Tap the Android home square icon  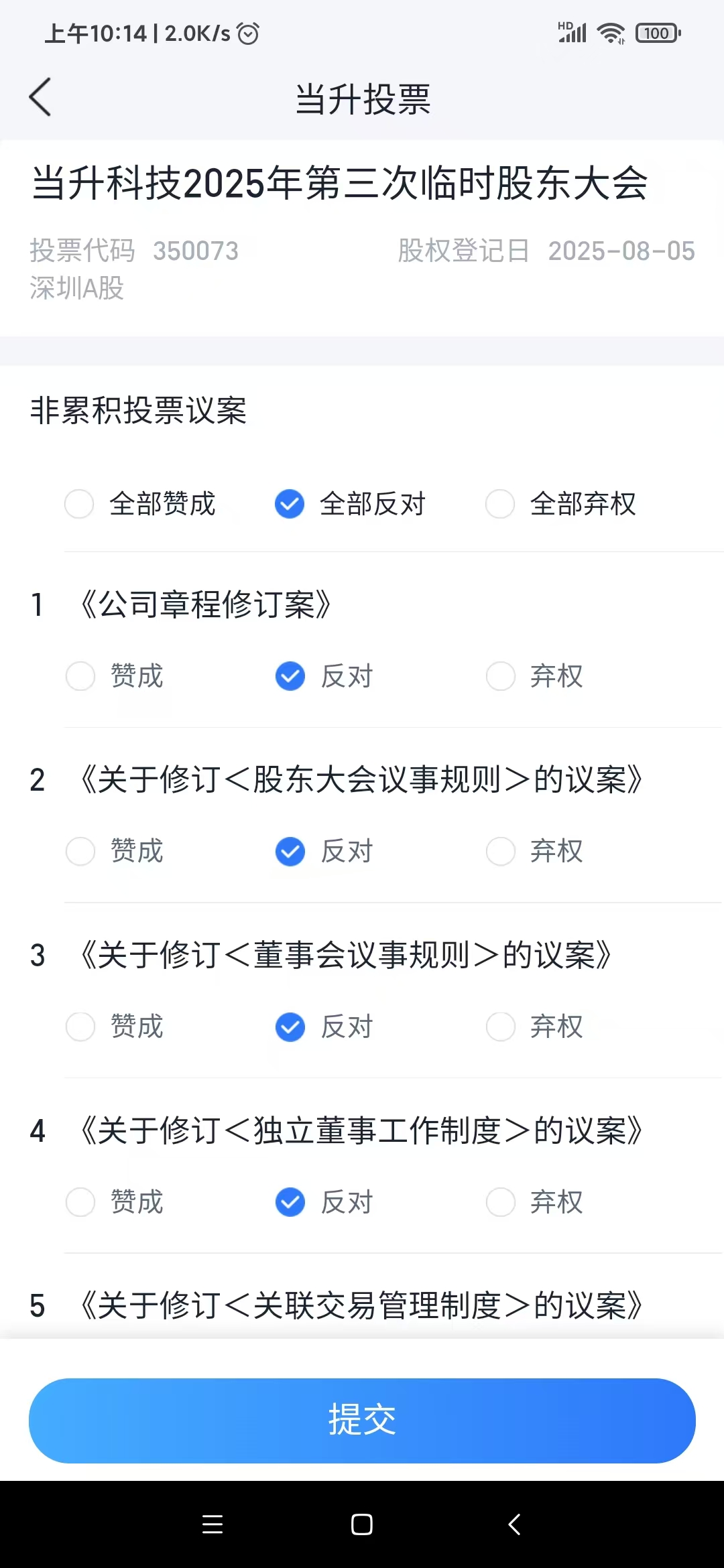coord(362,1524)
